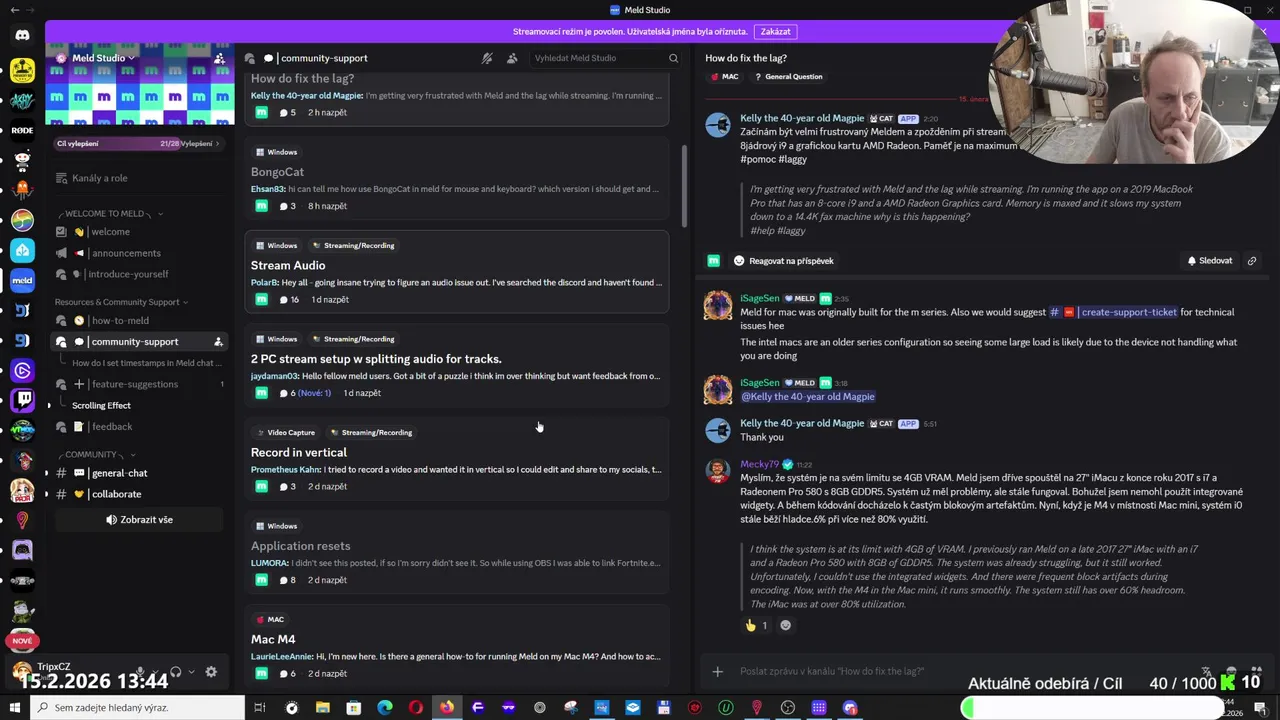This screenshot has height=720, width=1280.
Task: Open the rainbow-colored server icon in sidebar
Action: (x=22, y=220)
